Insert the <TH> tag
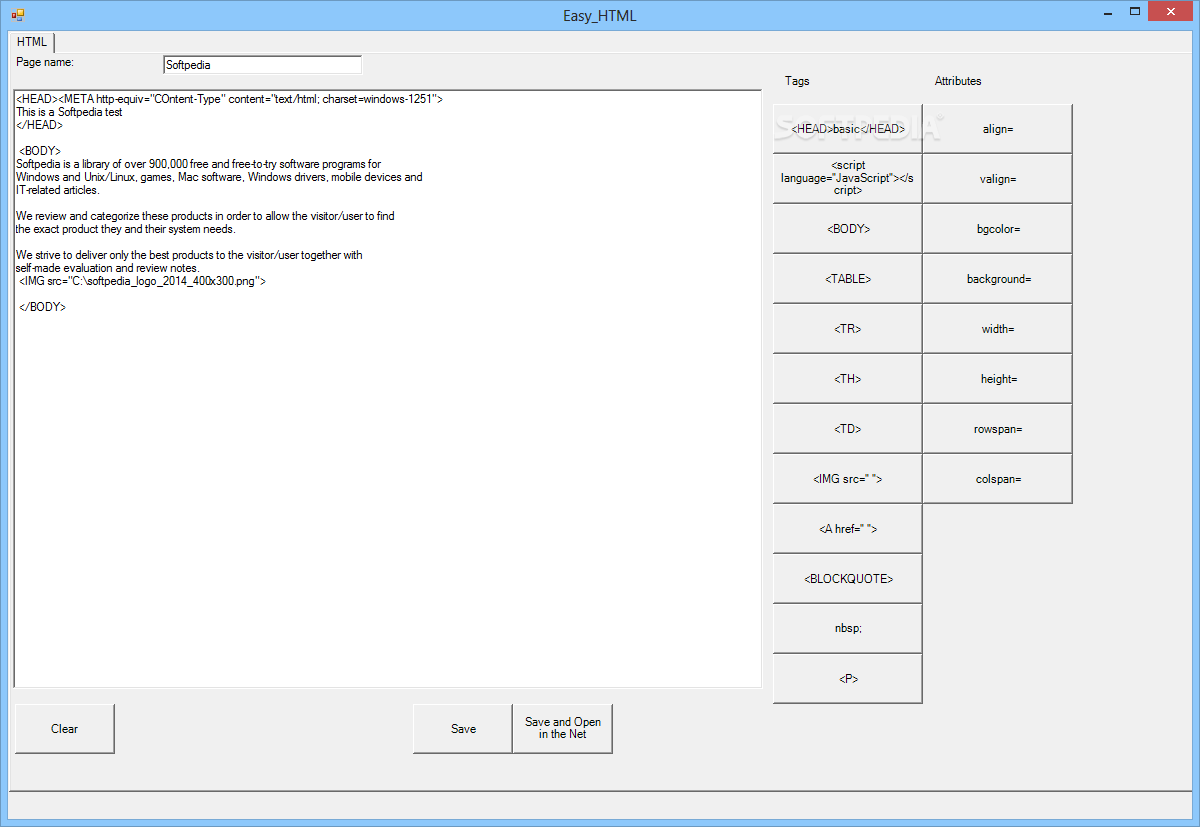This screenshot has width=1200, height=827. [x=848, y=379]
